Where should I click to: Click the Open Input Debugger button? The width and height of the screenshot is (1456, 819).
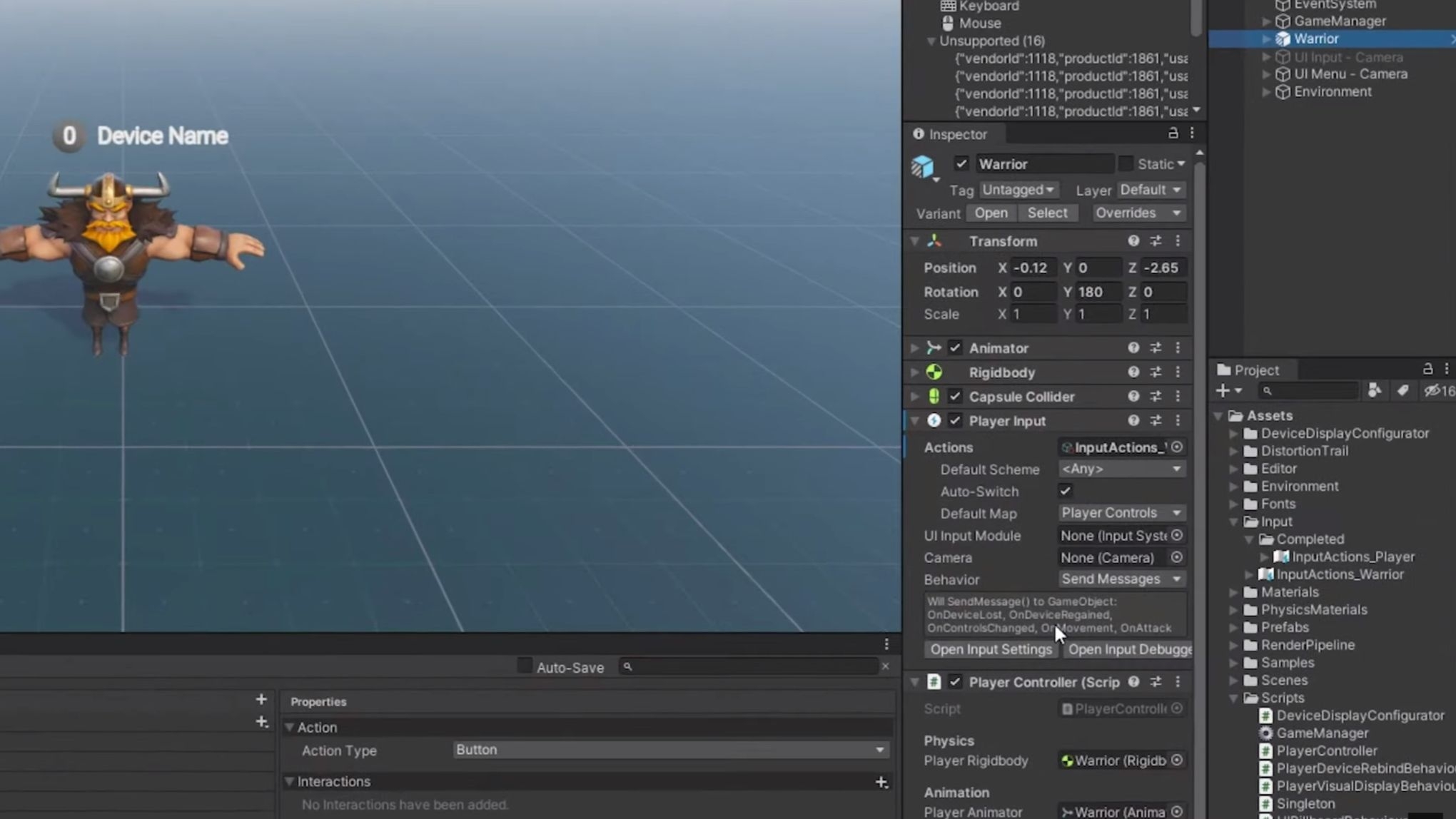(1128, 648)
